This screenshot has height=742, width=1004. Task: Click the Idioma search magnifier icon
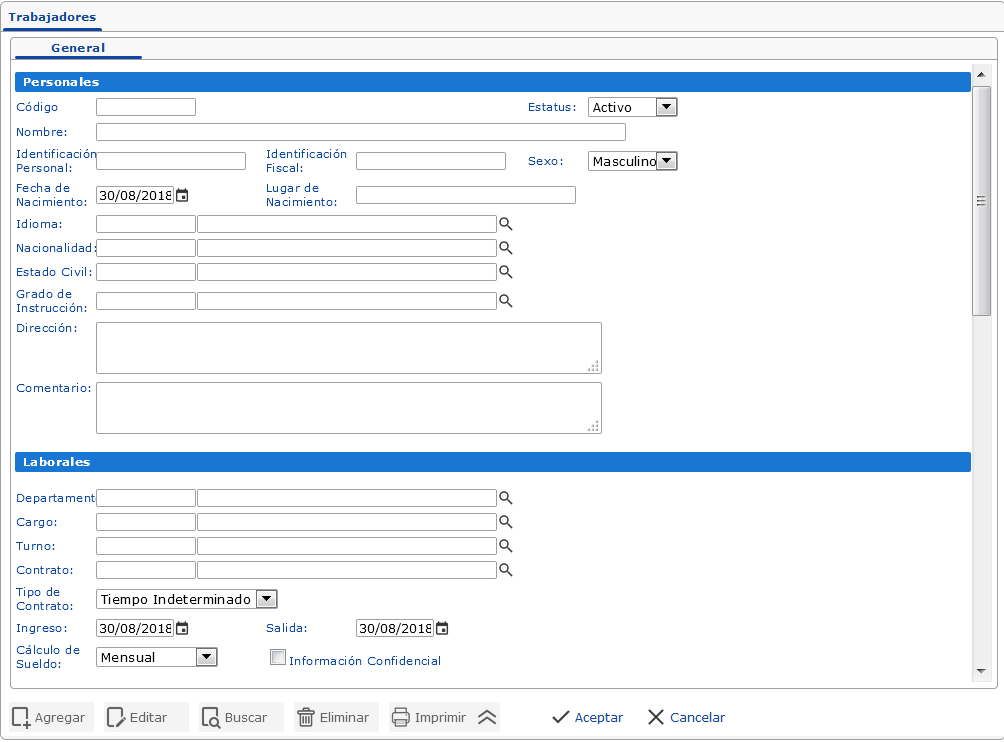pyautogui.click(x=506, y=224)
